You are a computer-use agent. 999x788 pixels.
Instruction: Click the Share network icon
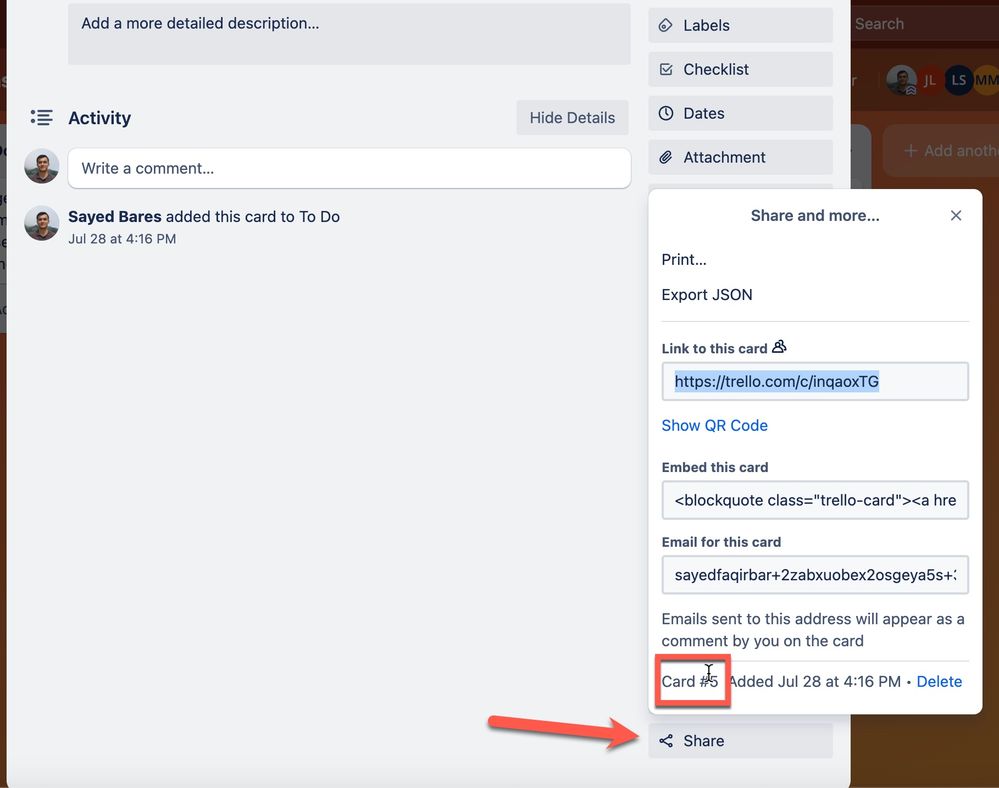pyautogui.click(x=666, y=741)
